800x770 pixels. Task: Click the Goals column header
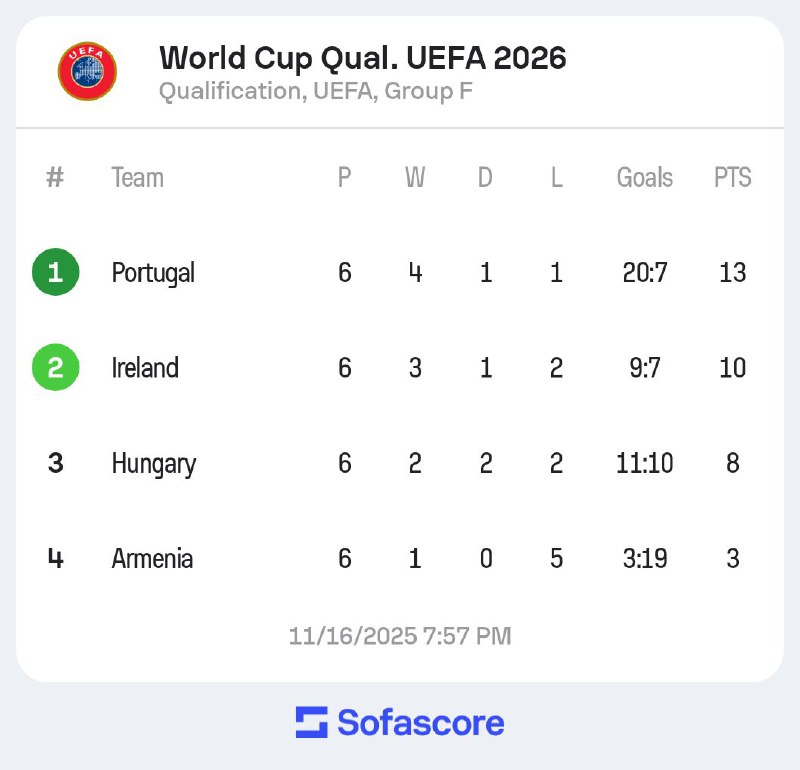(644, 178)
